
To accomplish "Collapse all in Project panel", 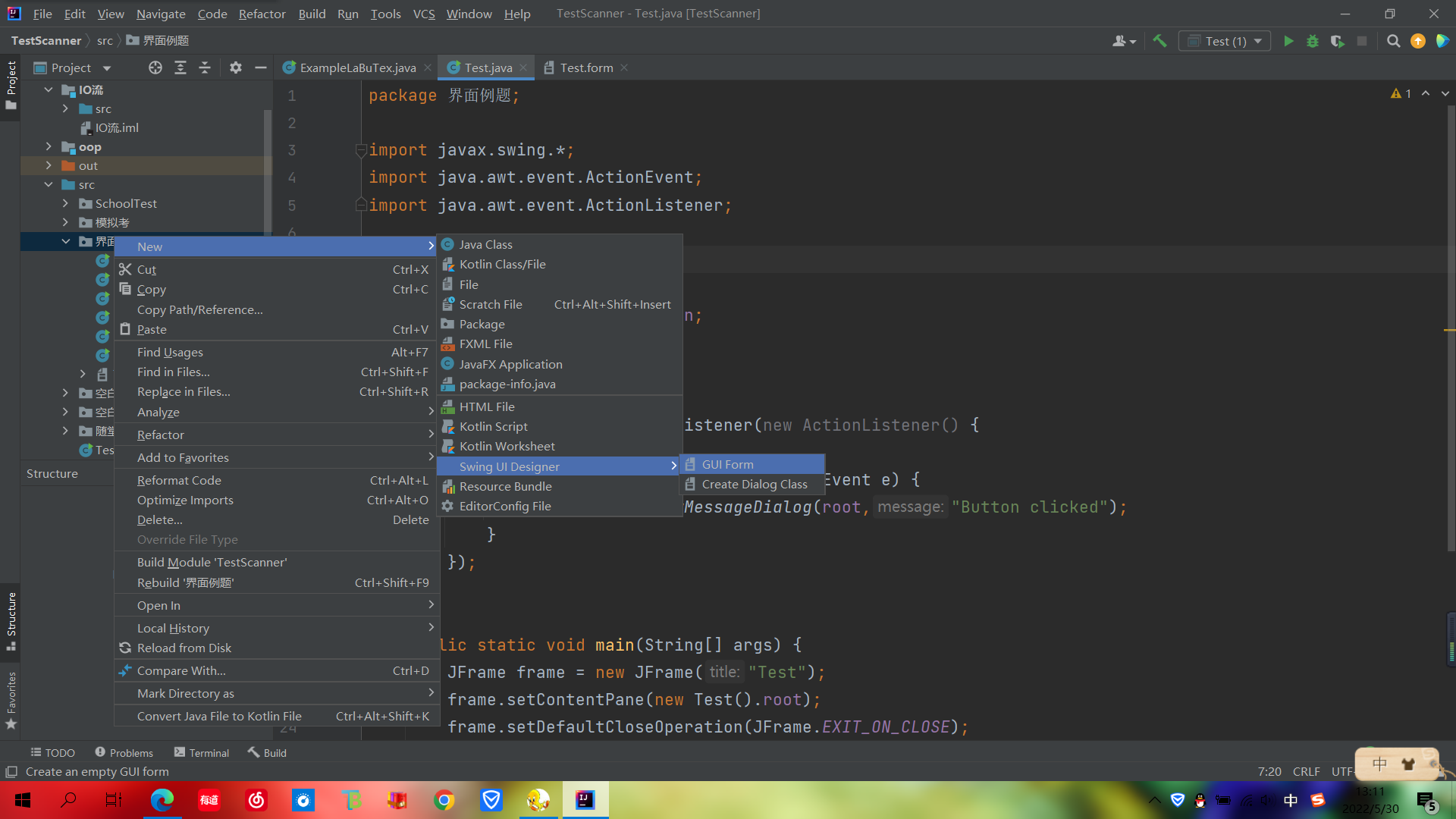I will tap(205, 67).
